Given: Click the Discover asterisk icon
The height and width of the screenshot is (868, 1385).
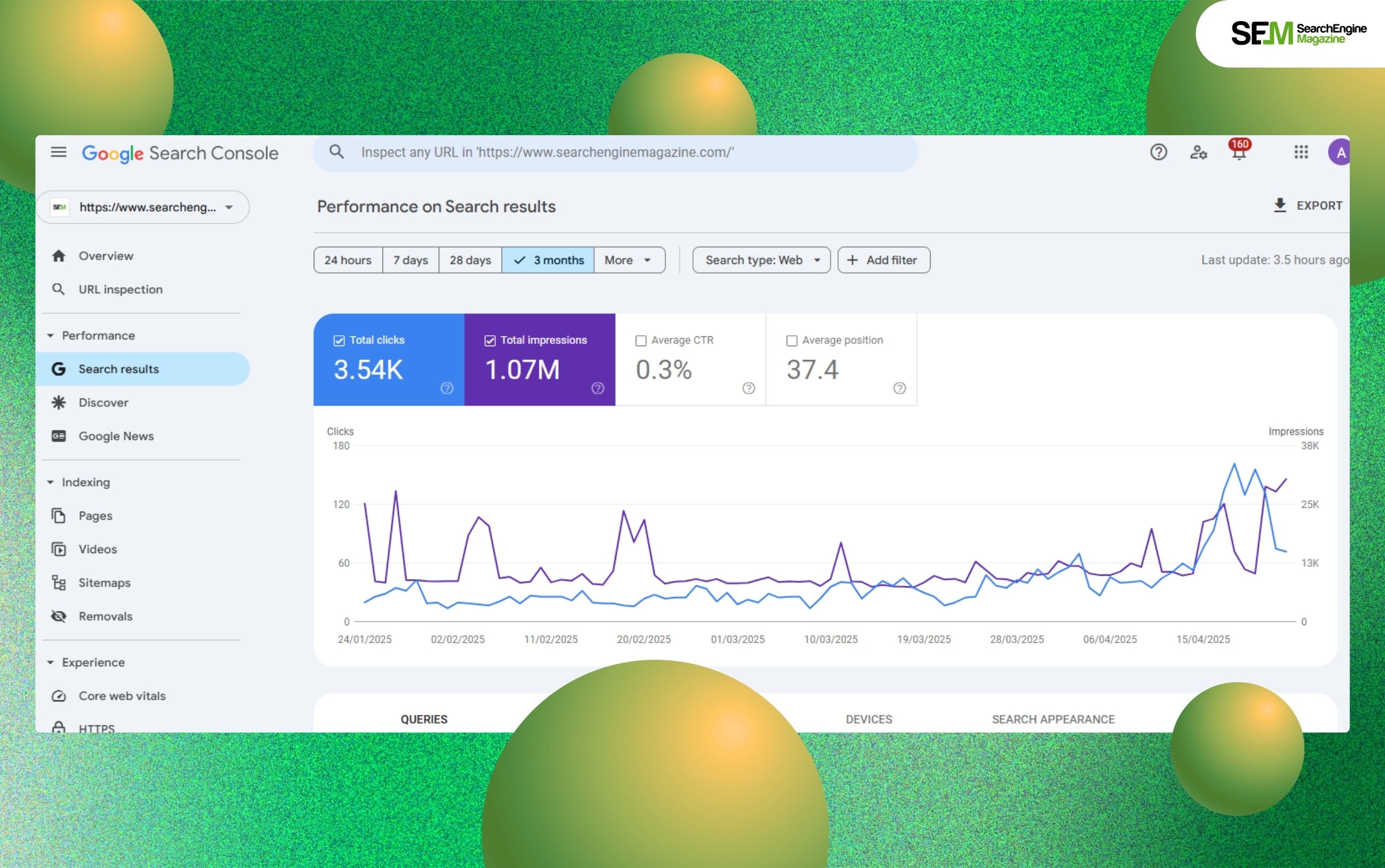Looking at the screenshot, I should point(58,402).
